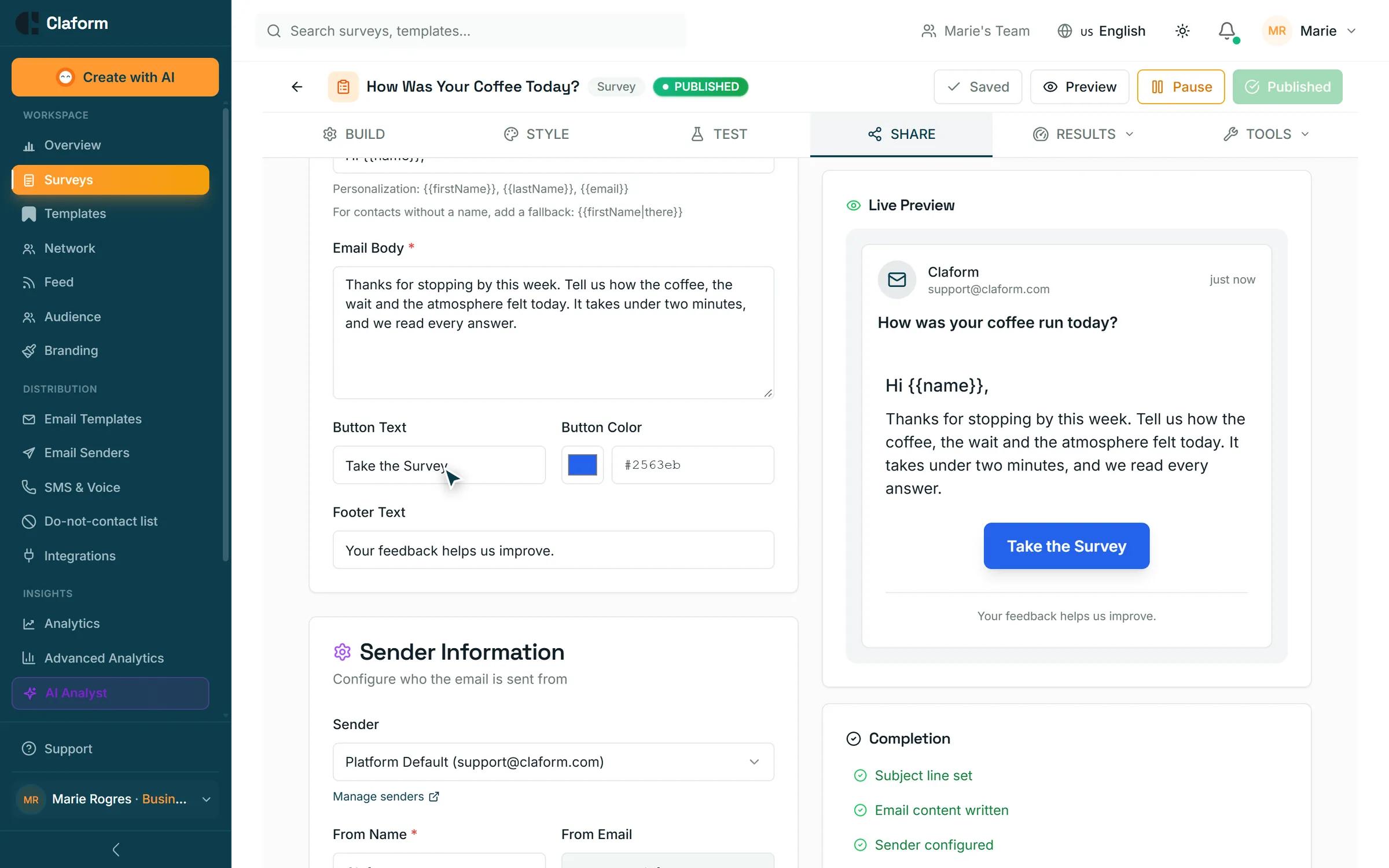Switch to the BUILD tab

(x=354, y=134)
